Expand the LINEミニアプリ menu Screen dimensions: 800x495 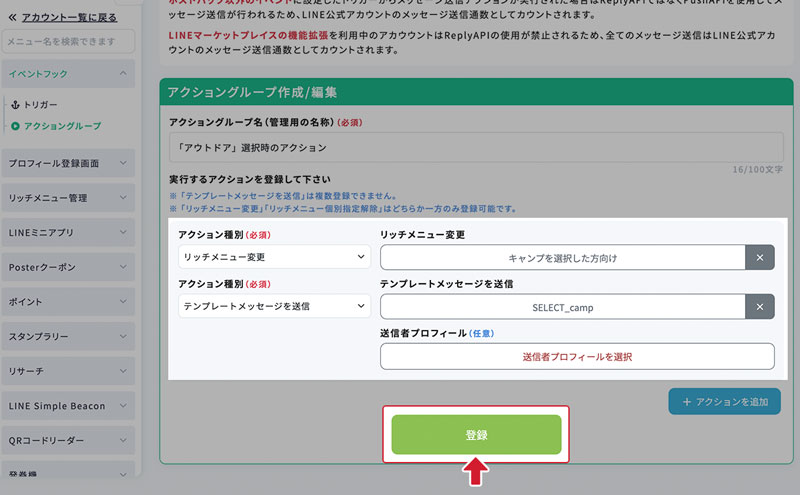pos(68,233)
